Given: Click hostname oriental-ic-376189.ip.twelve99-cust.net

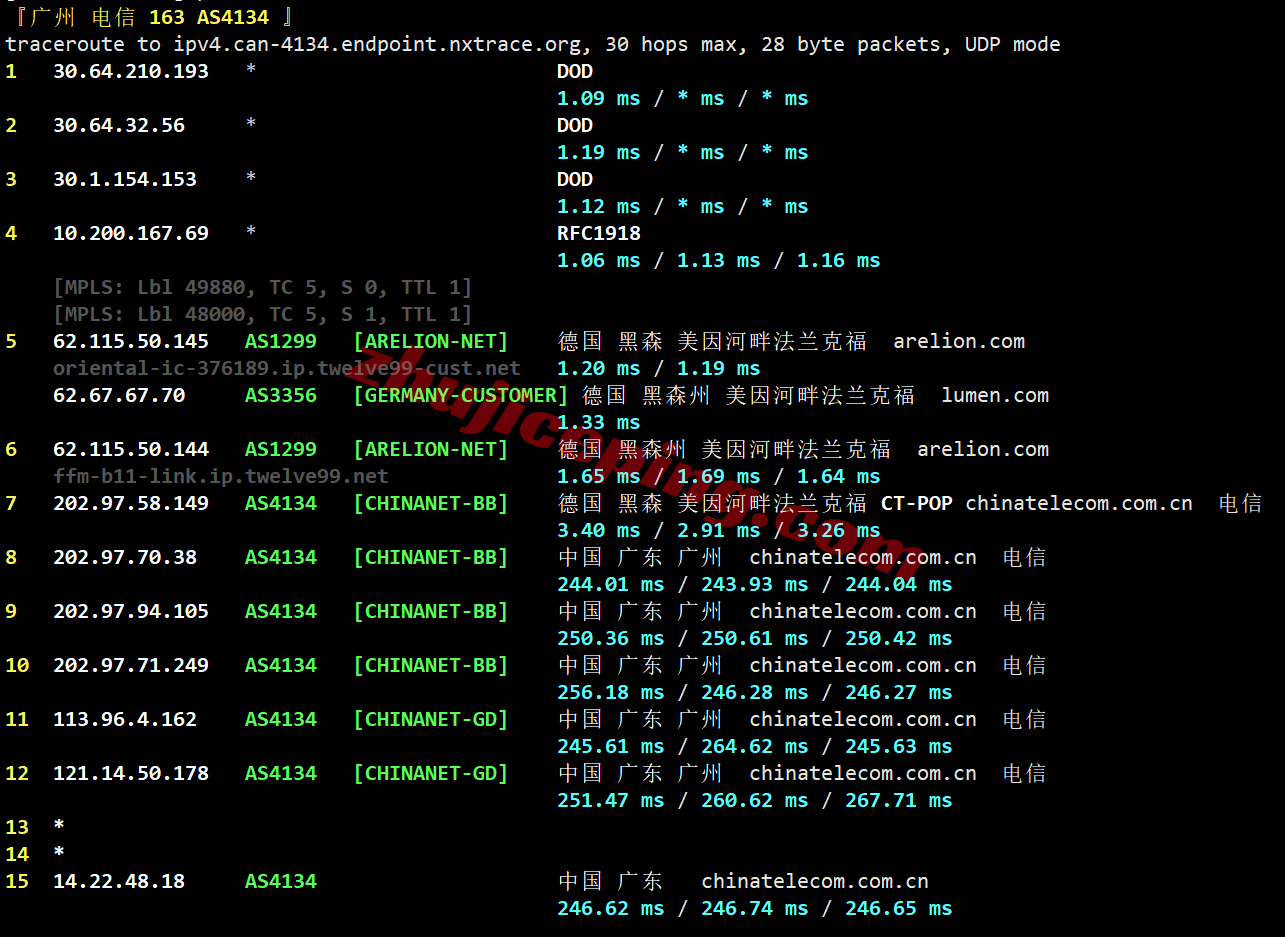Looking at the screenshot, I should coord(287,368).
